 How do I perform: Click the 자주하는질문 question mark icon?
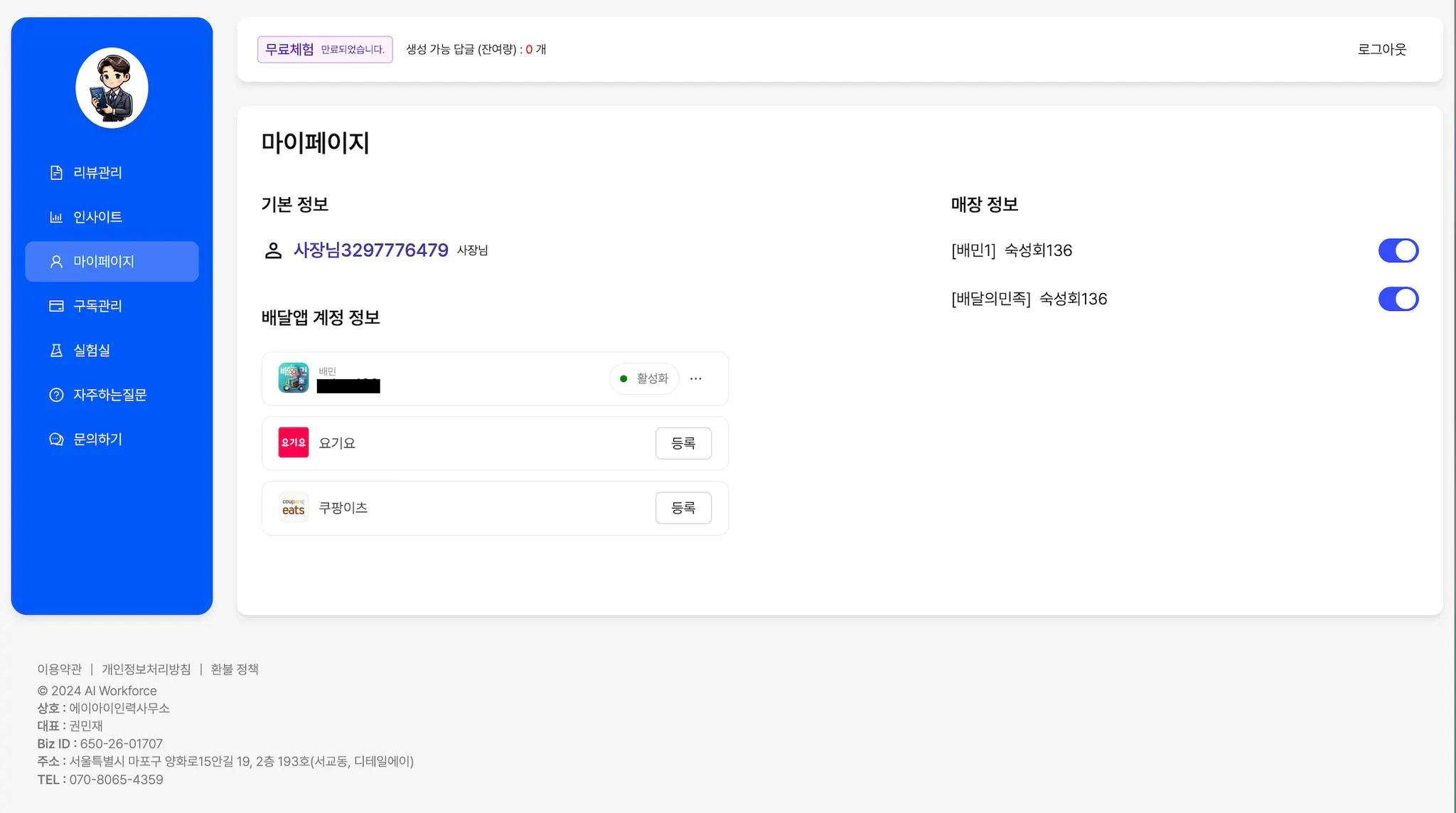pos(56,395)
